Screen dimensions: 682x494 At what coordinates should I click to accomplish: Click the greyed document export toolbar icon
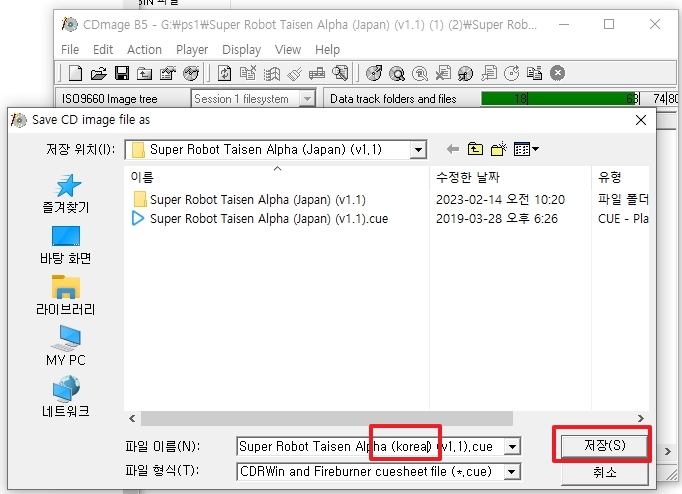(x=489, y=73)
